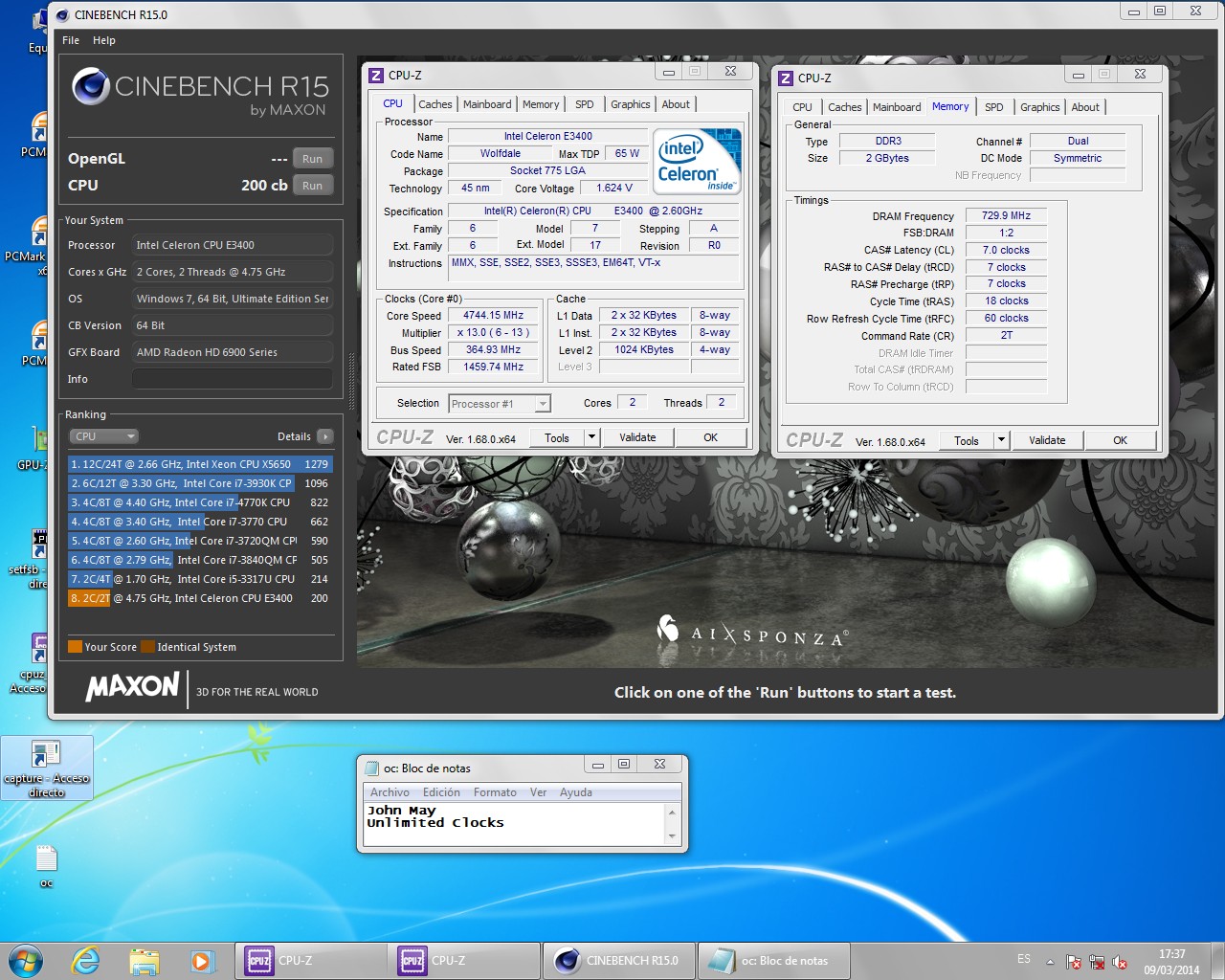This screenshot has height=980, width=1225.
Task: Open About tab in Memory window
Action: 1085,107
